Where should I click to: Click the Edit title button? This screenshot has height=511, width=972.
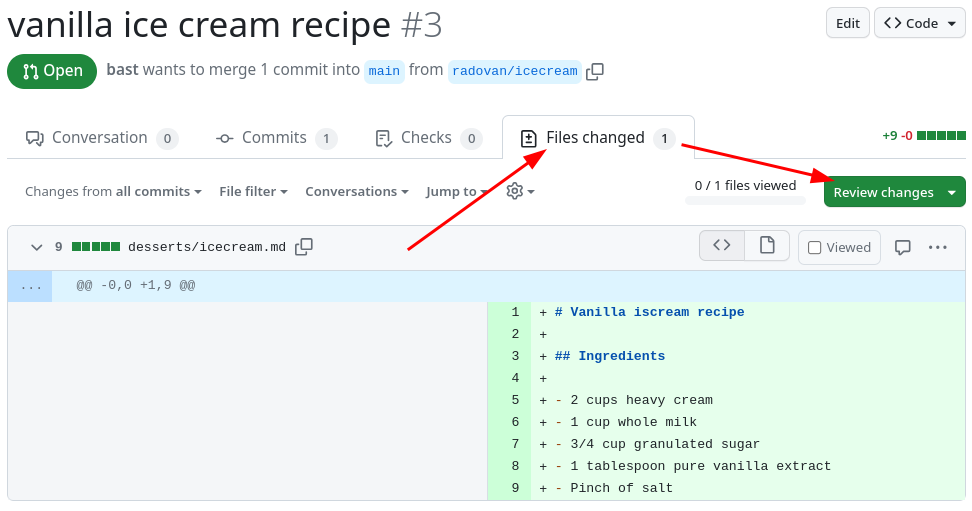[847, 23]
